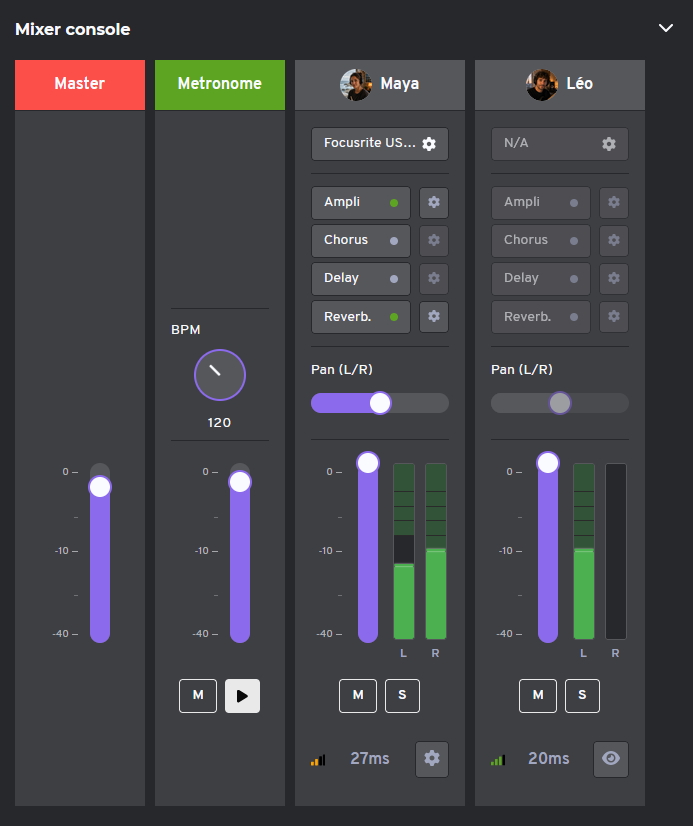693x826 pixels.
Task: Click Maya's orange signal strength icon
Action: click(318, 760)
